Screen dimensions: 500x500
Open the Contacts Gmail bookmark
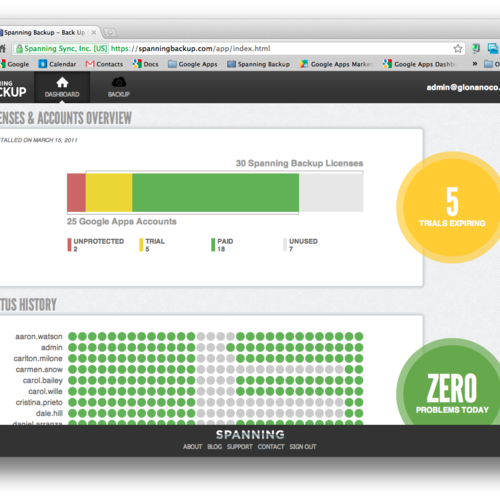(104, 64)
